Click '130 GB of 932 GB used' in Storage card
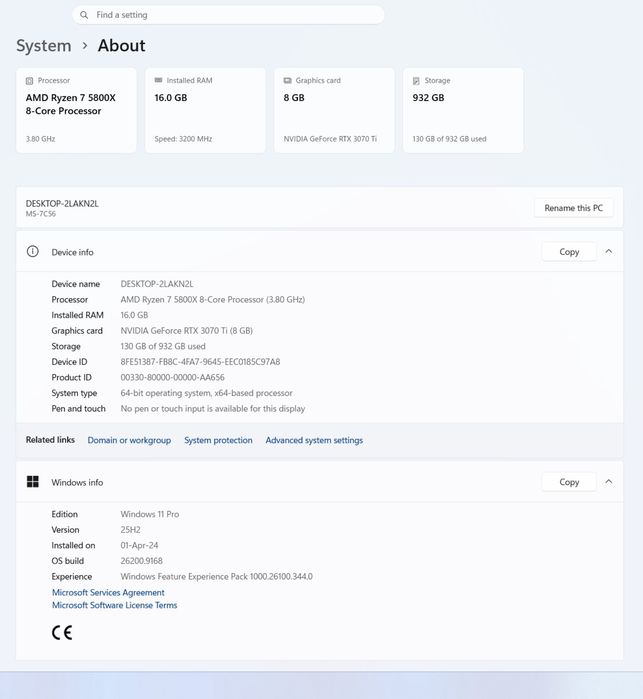This screenshot has width=643, height=699. point(449,139)
